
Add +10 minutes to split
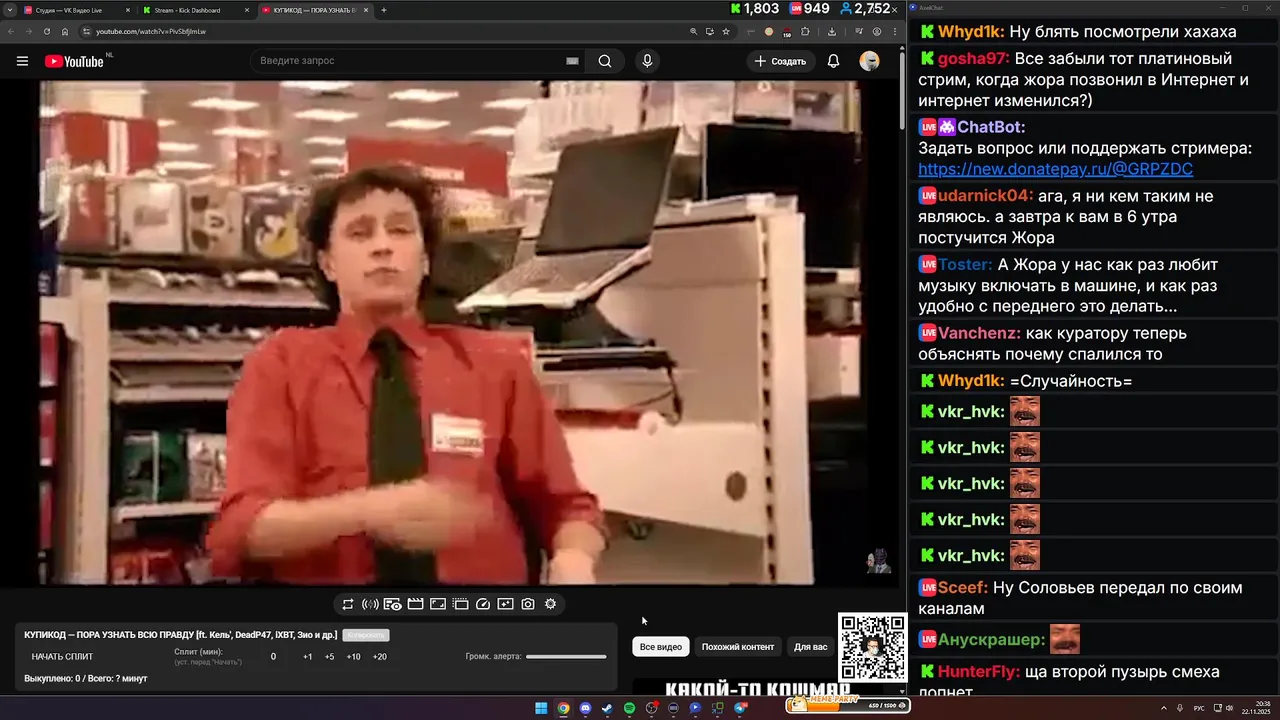click(x=353, y=657)
